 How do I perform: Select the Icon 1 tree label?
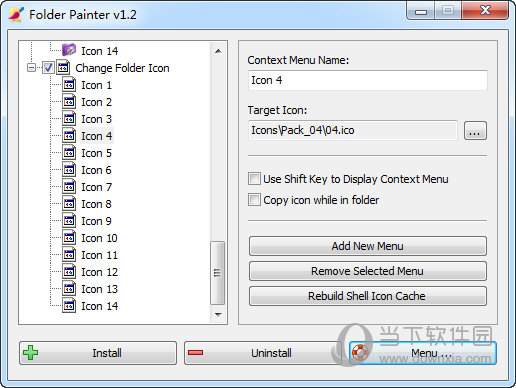click(96, 85)
